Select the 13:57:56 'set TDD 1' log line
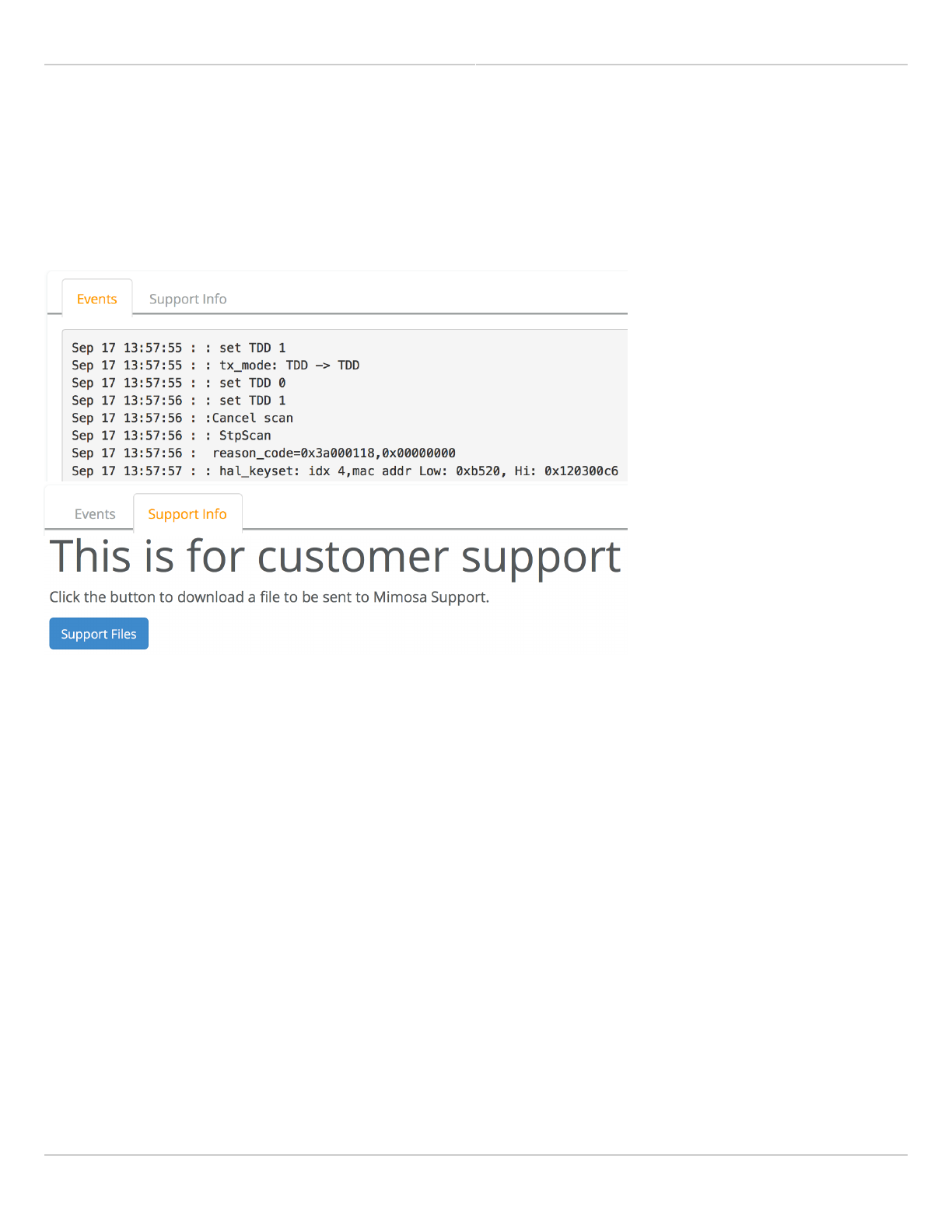952x1232 pixels. coord(179,400)
